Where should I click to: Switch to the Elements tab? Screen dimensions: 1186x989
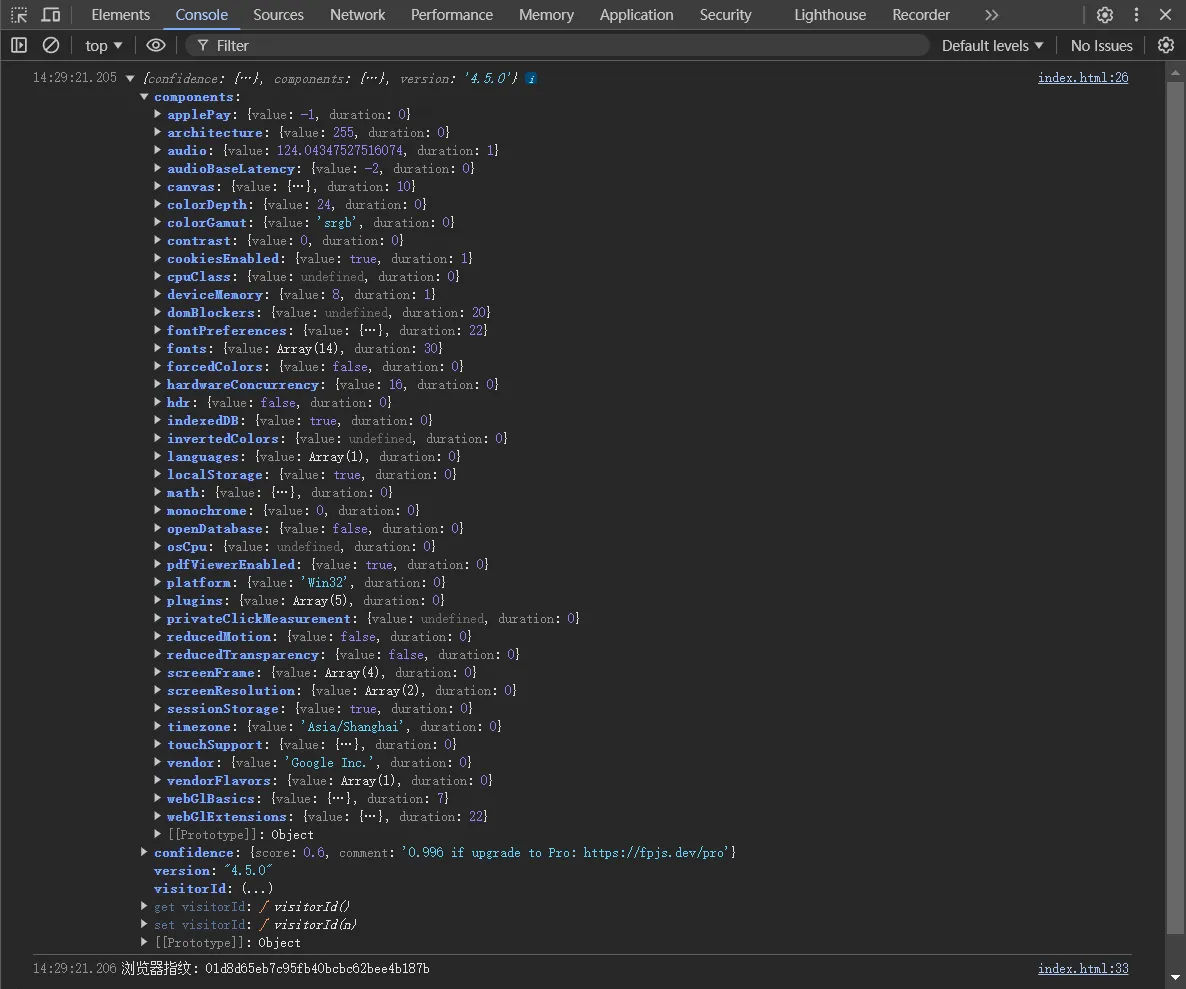pyautogui.click(x=120, y=15)
